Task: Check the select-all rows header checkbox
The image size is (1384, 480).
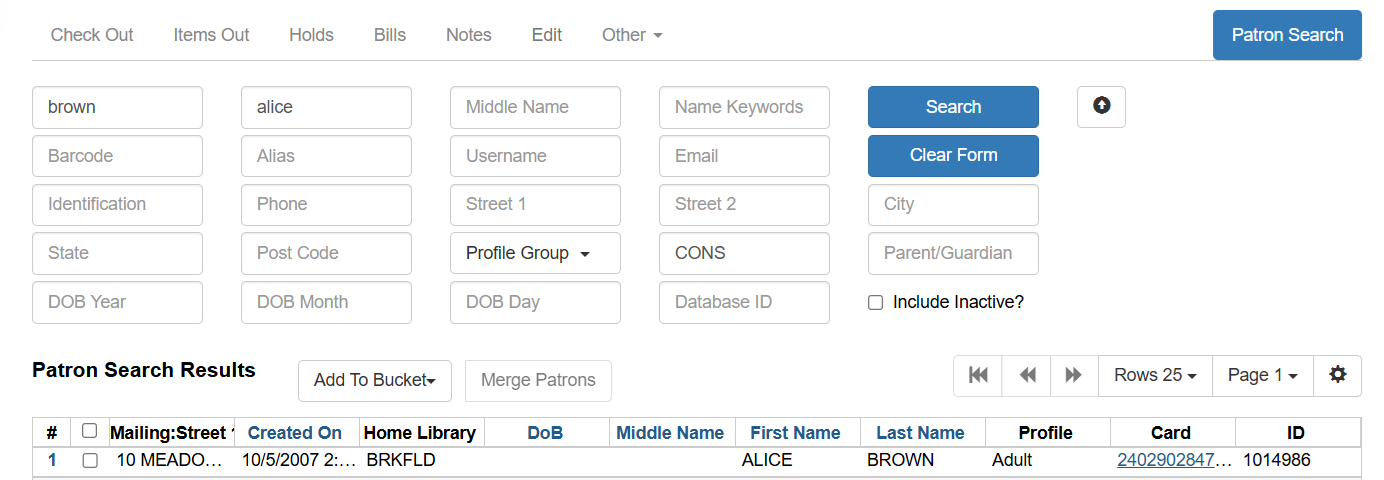Action: pos(90,431)
